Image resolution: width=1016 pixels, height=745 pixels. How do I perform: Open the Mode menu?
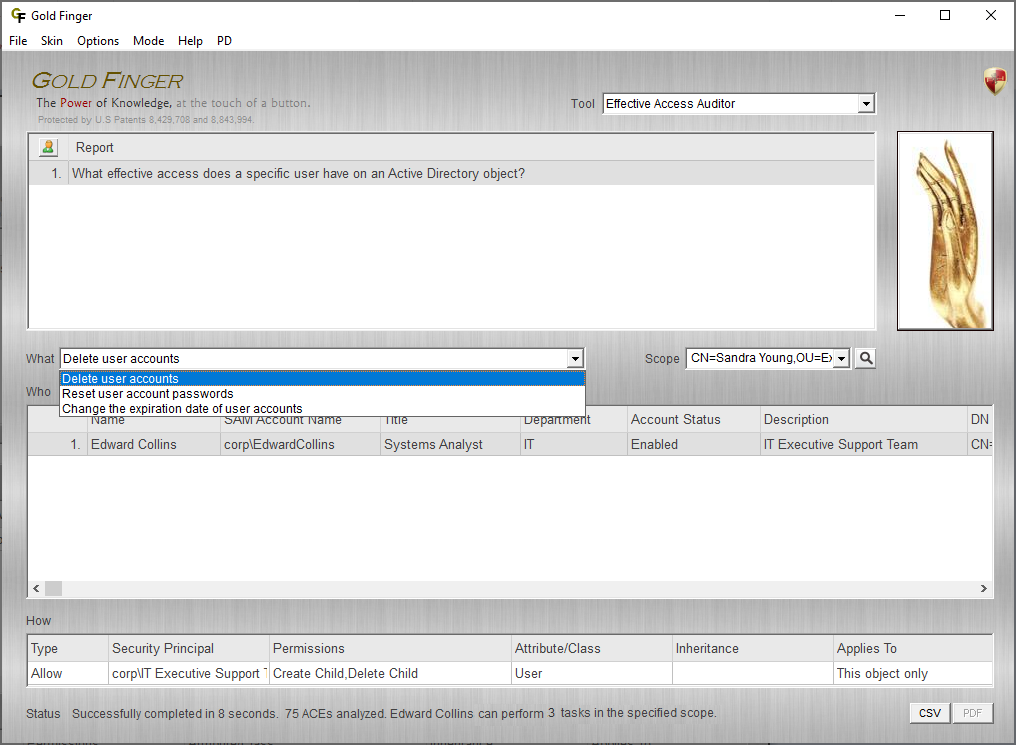point(148,41)
